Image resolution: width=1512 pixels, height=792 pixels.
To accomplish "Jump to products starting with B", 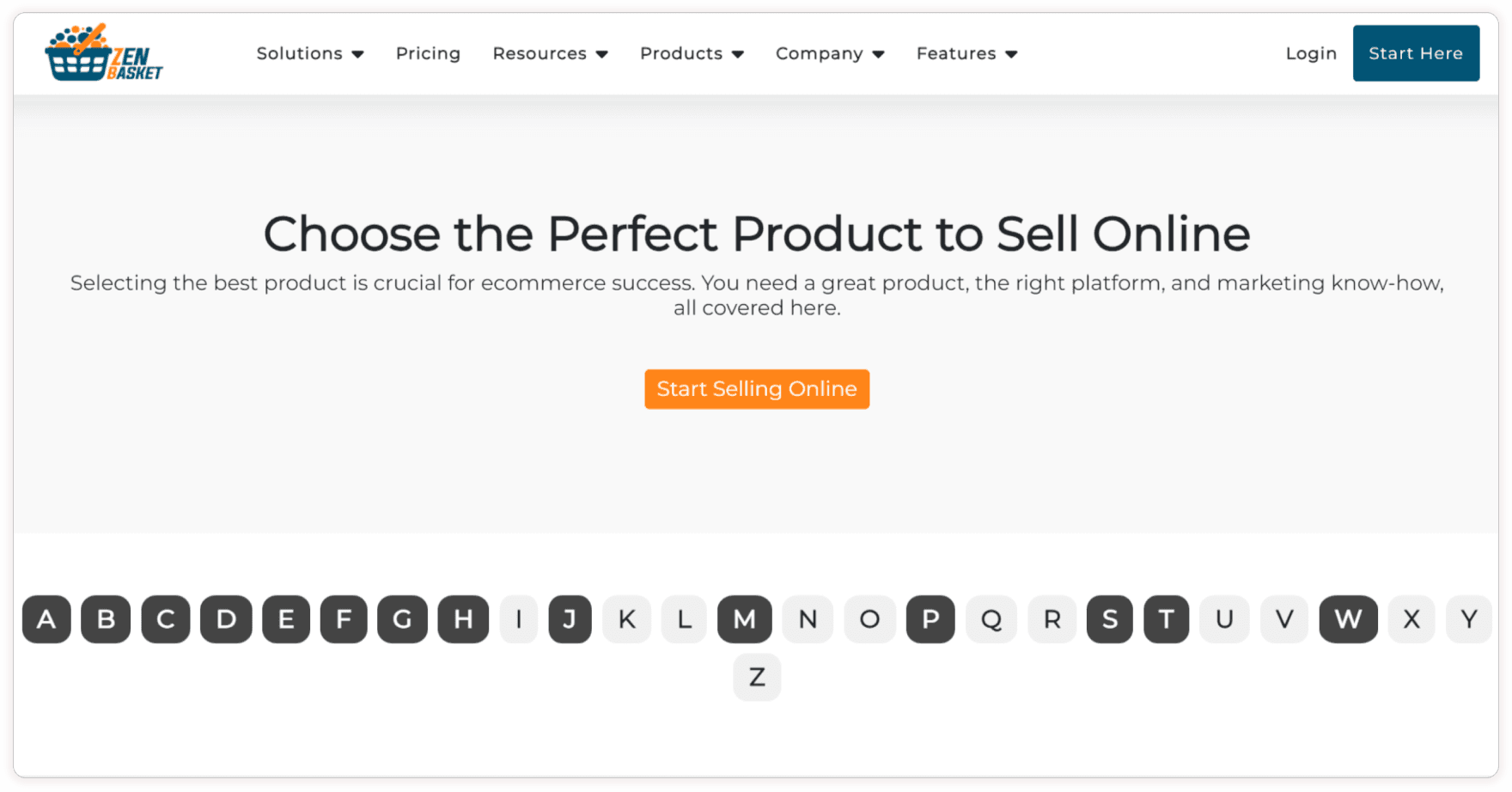I will (106, 619).
